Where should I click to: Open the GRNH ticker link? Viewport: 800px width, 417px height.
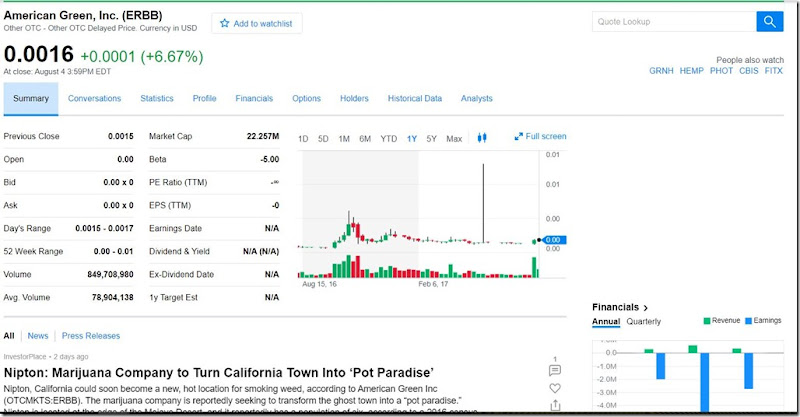(661, 71)
